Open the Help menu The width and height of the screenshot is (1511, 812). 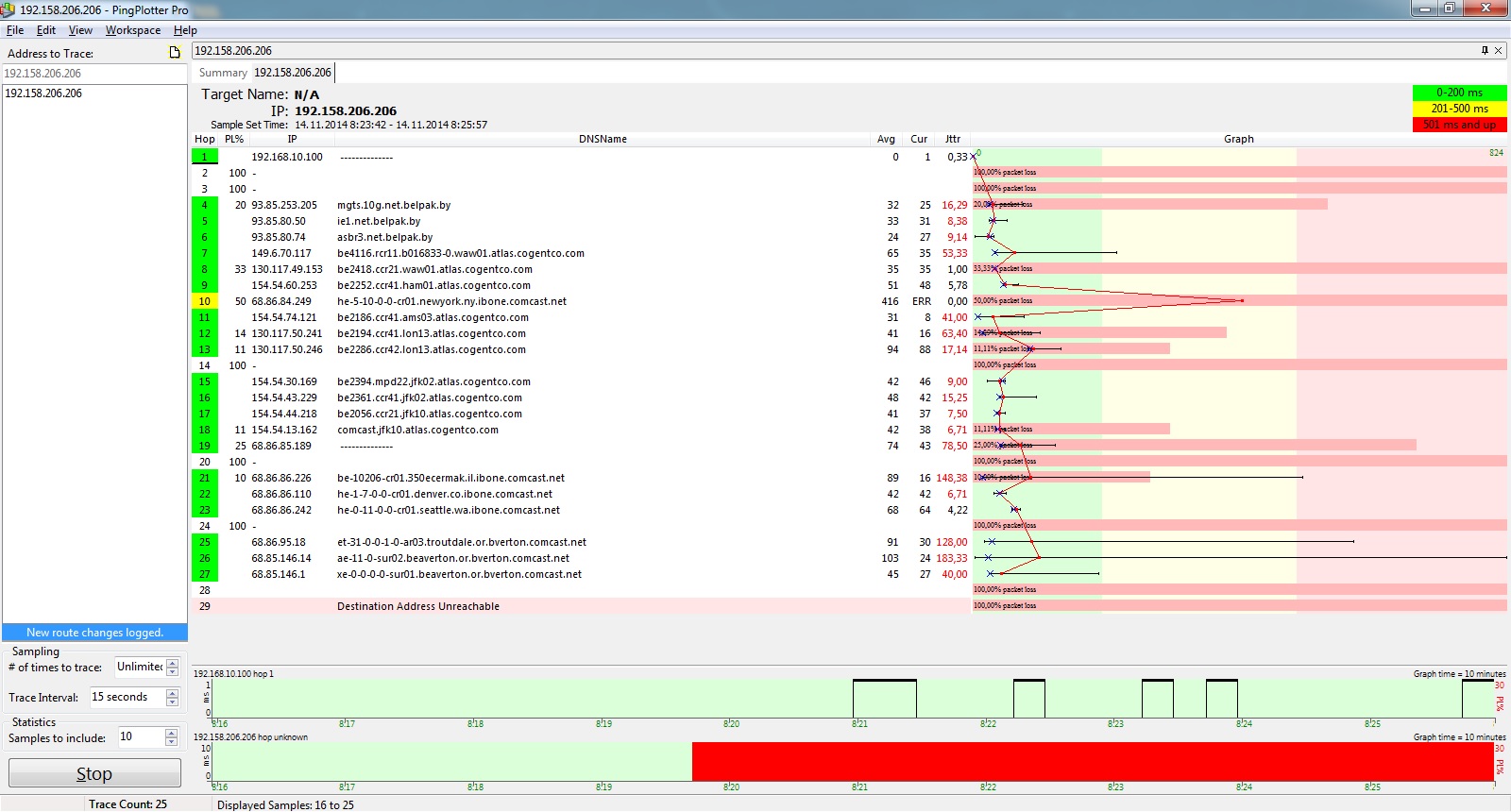[x=185, y=30]
